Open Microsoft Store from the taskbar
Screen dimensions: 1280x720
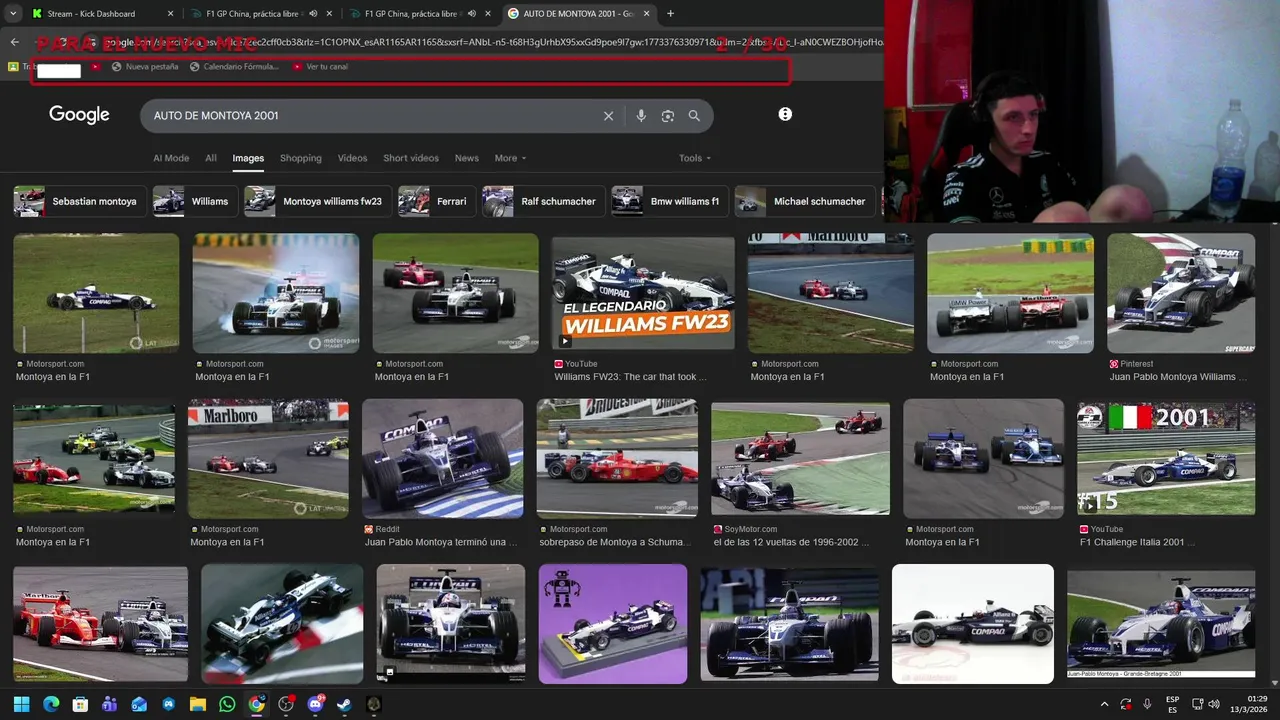(x=81, y=704)
